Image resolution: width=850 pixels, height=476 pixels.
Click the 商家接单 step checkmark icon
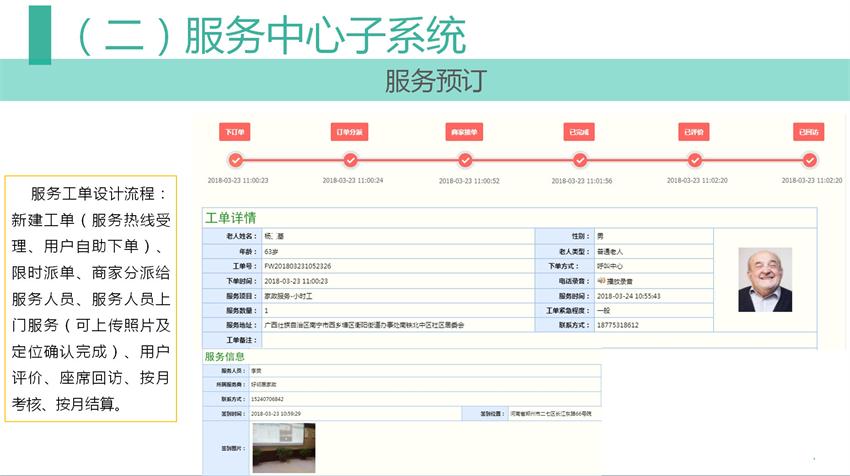click(x=465, y=160)
